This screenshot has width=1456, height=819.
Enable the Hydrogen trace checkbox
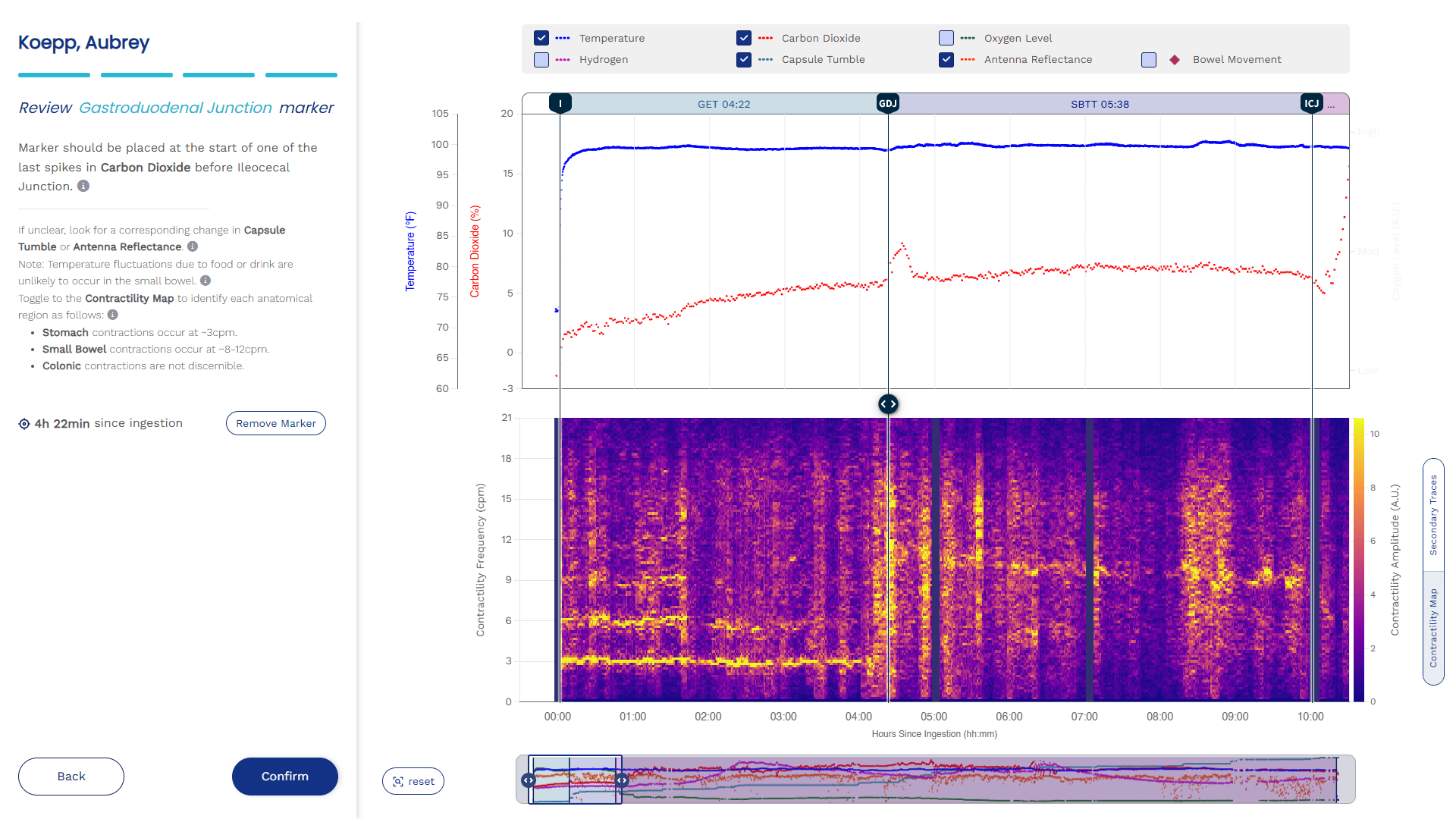click(541, 59)
